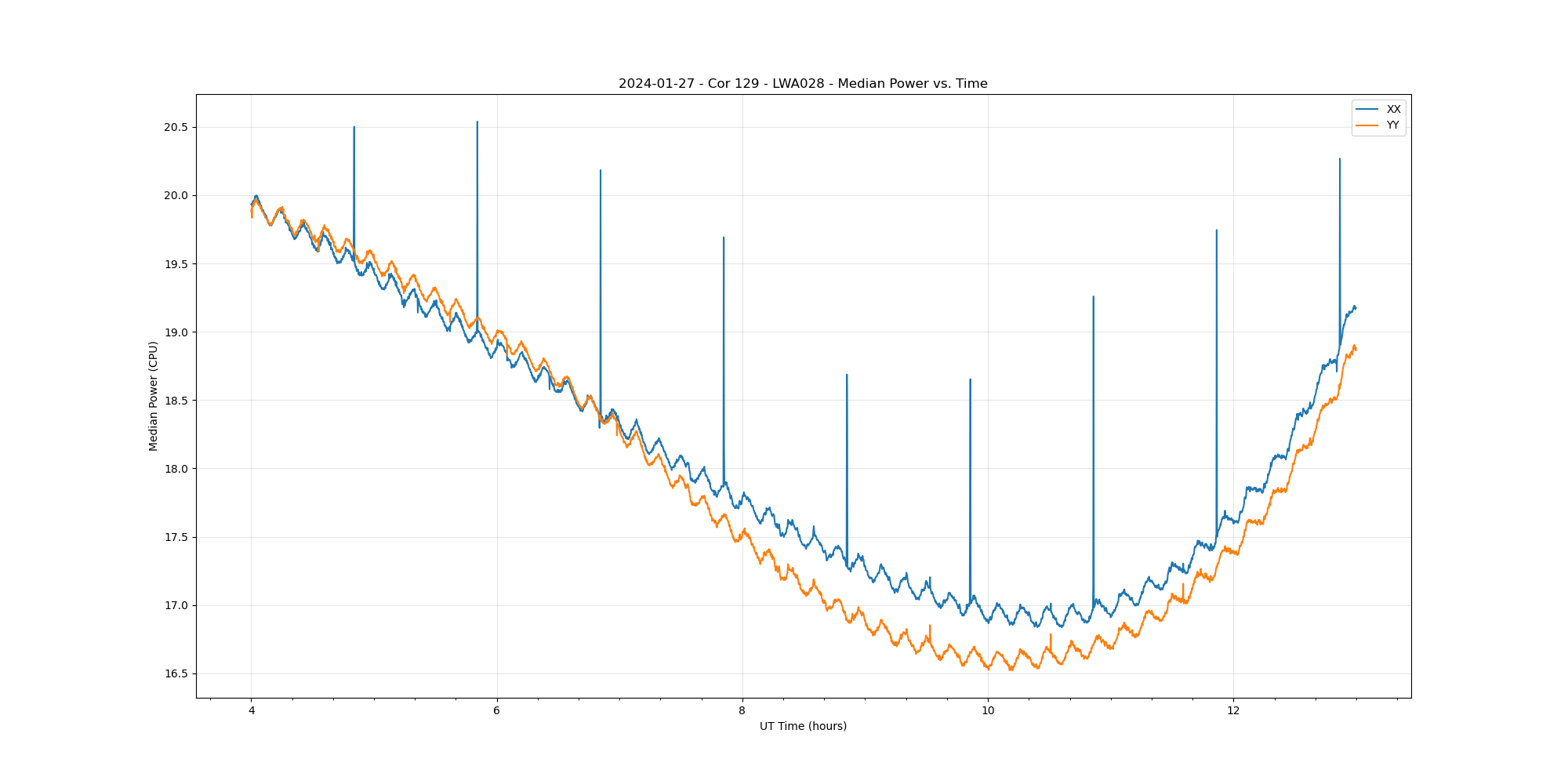Click the 'Median Power (CPU)' y-axis label

(x=154, y=396)
